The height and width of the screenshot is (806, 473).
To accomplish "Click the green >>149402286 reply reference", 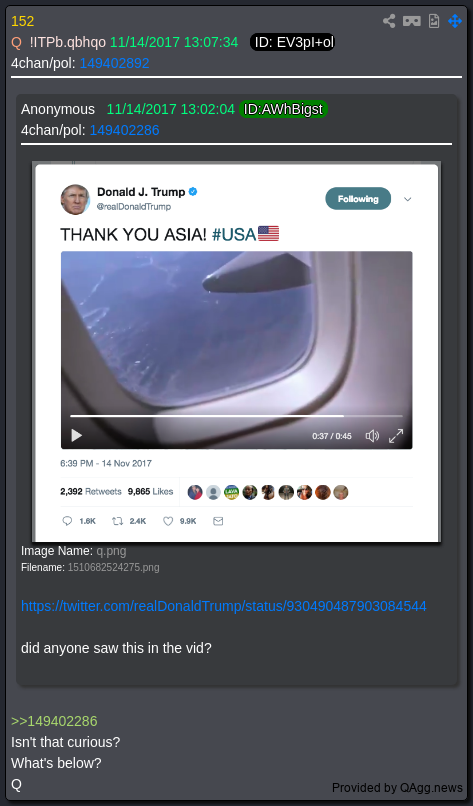I will coord(54,721).
